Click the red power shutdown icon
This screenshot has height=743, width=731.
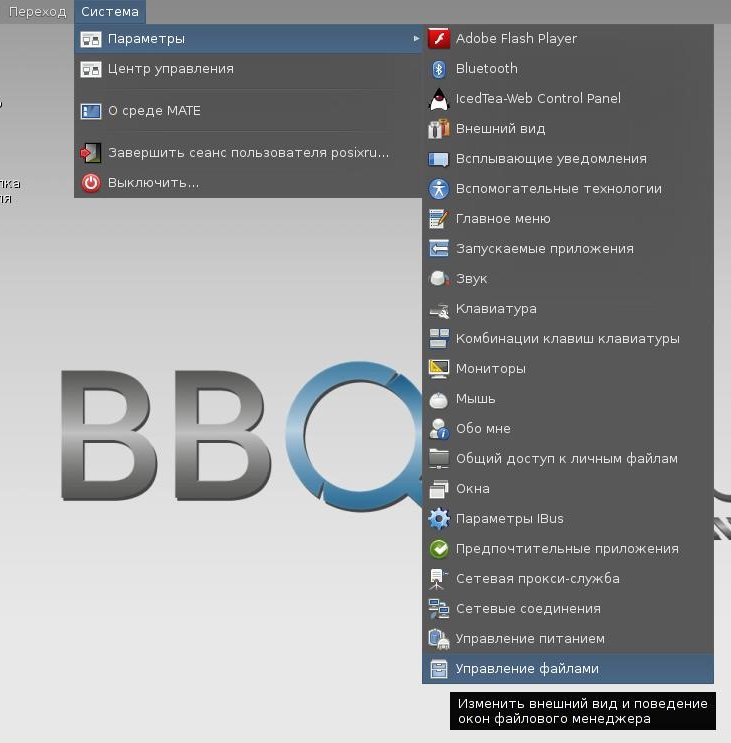pos(91,183)
